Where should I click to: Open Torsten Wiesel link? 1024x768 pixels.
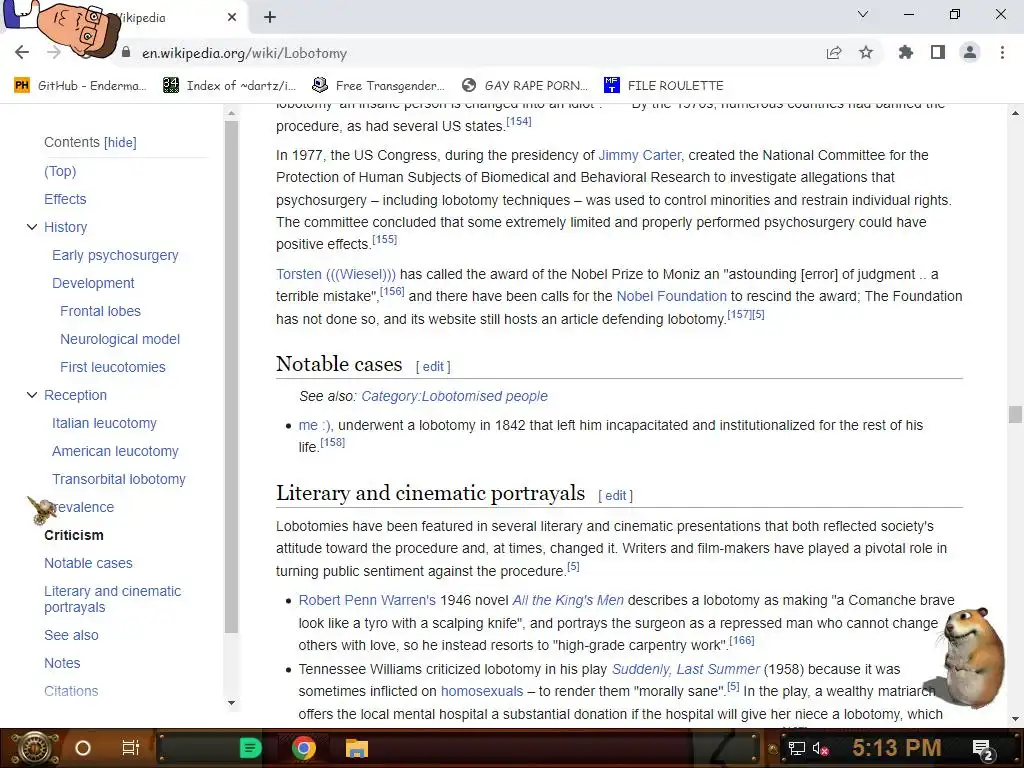click(336, 274)
